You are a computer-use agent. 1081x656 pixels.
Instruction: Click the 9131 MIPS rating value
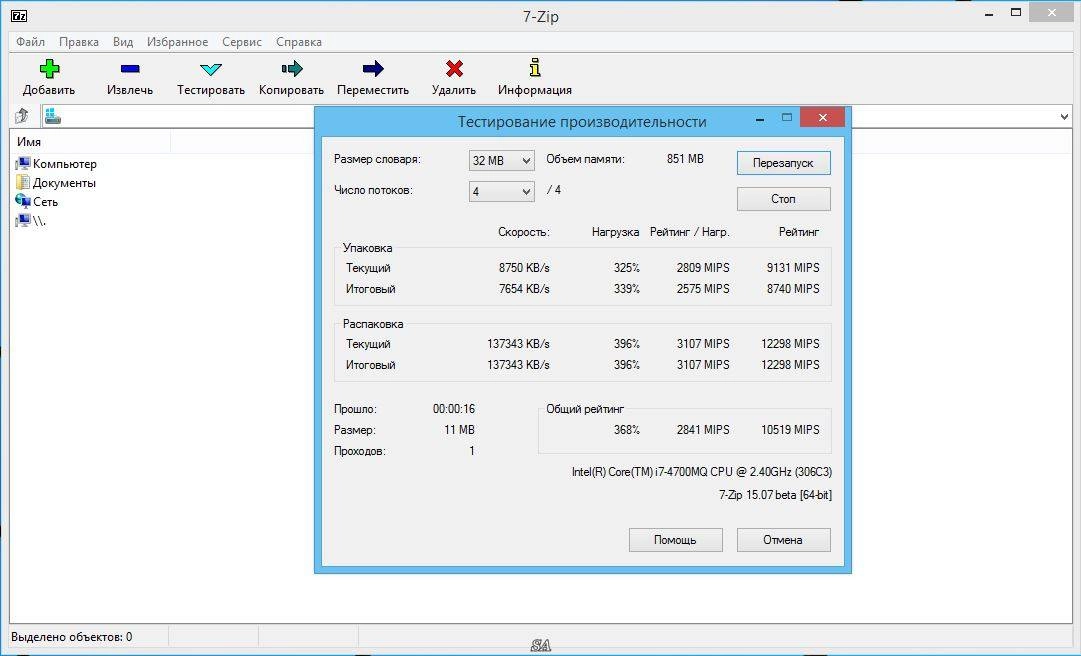pyautogui.click(x=793, y=268)
